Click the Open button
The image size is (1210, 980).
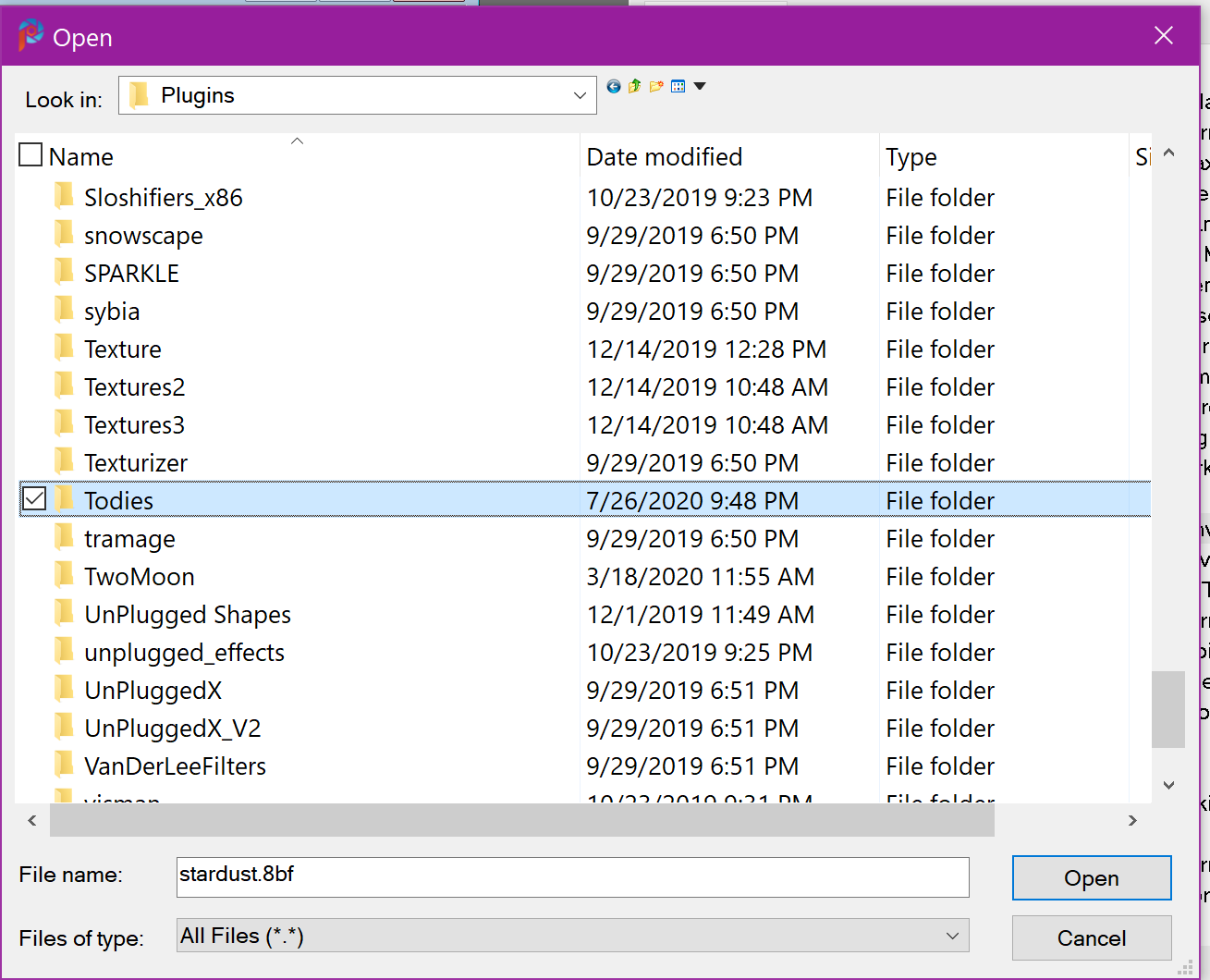click(x=1091, y=877)
